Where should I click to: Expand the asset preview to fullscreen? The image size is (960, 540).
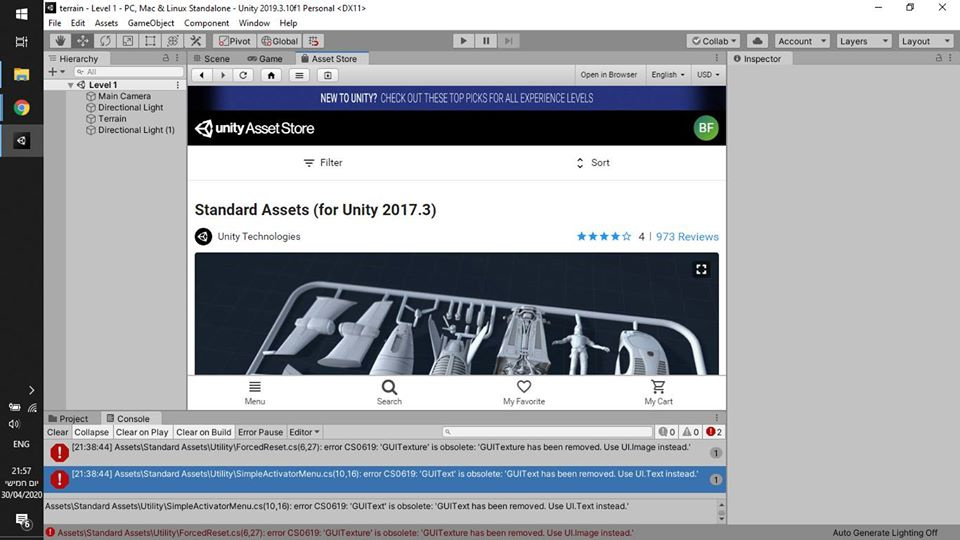(x=701, y=269)
